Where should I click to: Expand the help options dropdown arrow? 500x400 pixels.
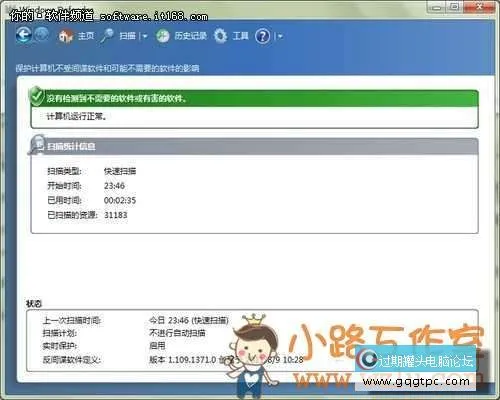tap(280, 36)
